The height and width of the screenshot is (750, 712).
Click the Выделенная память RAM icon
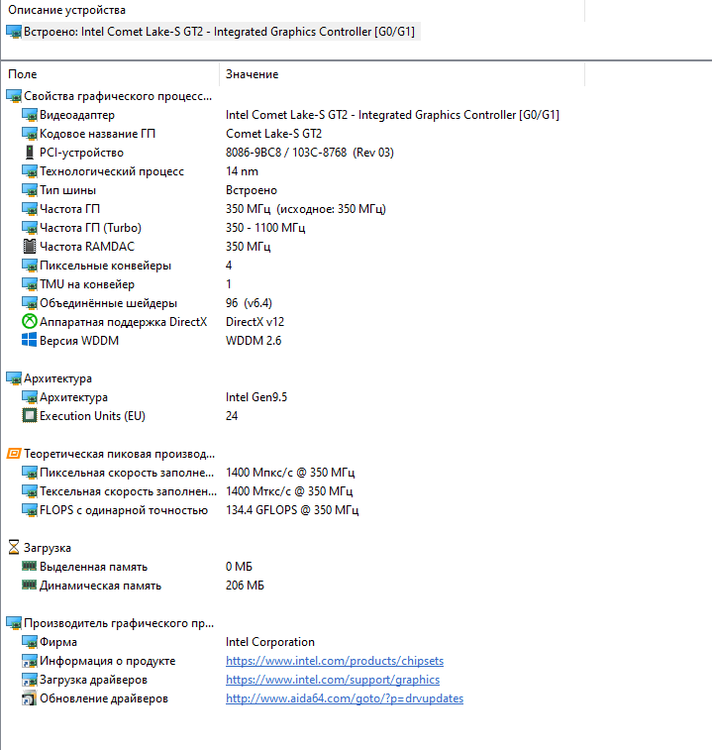[29, 567]
